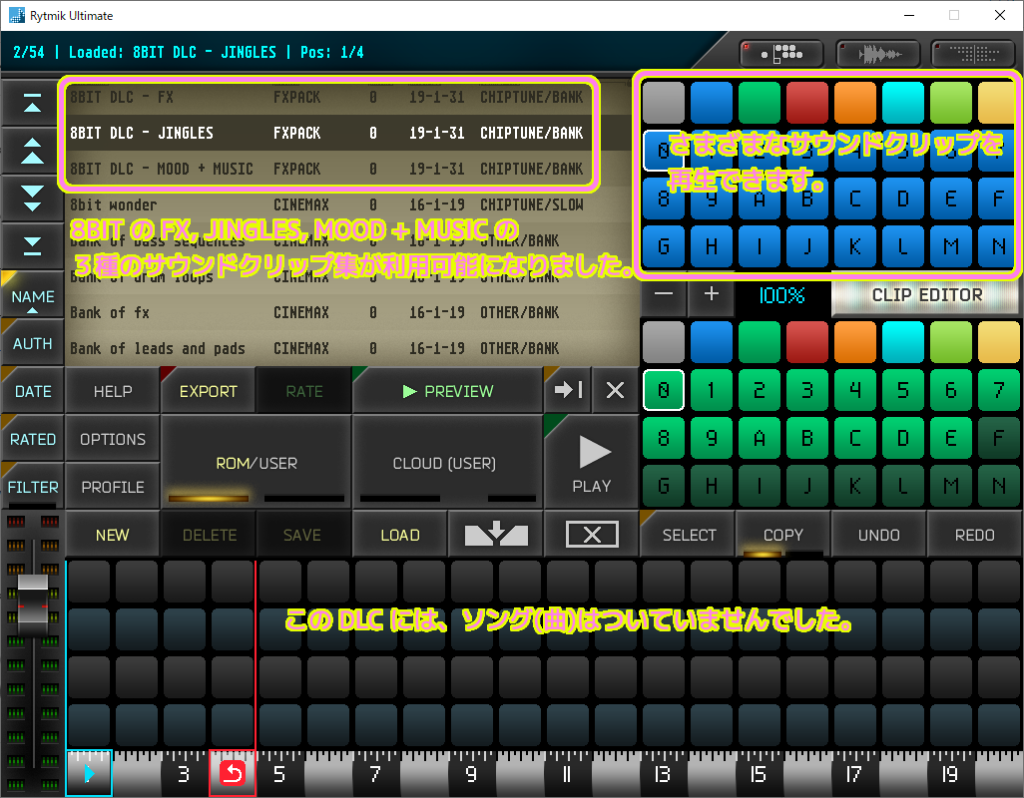
Task: Click the clear-song boxed X icon
Action: [591, 534]
